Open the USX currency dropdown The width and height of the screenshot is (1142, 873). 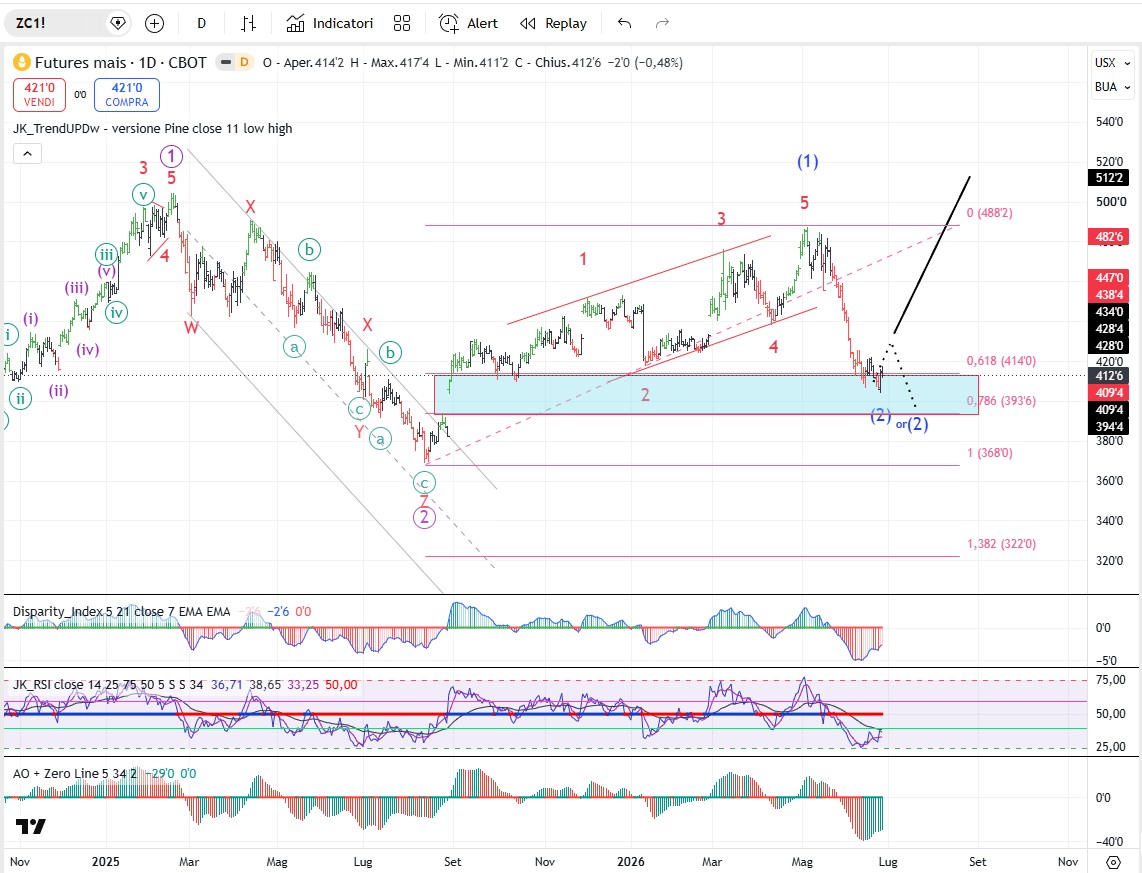point(1112,63)
